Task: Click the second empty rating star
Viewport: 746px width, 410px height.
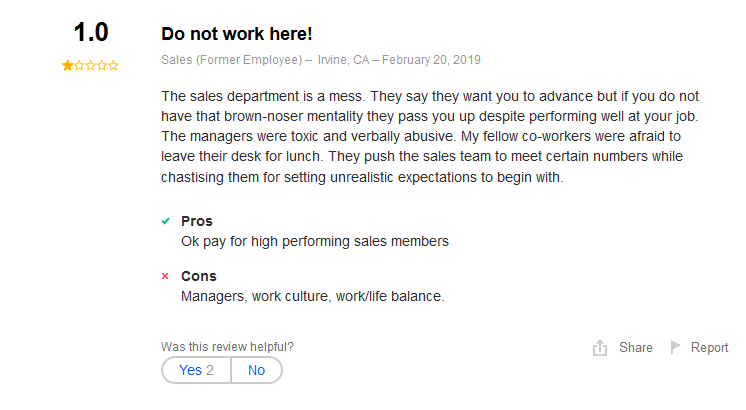Action: click(x=79, y=65)
